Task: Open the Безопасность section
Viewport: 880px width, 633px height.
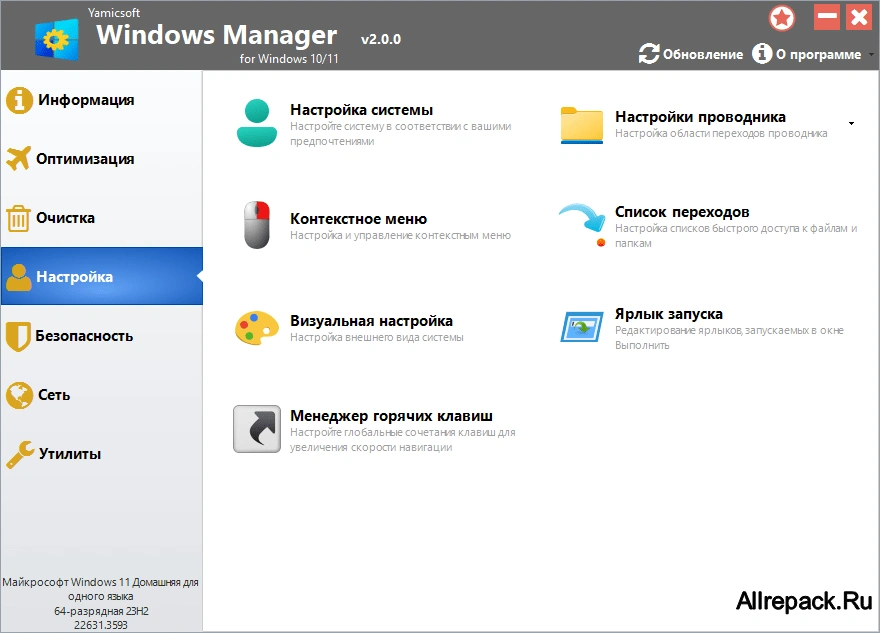Action: pos(102,336)
